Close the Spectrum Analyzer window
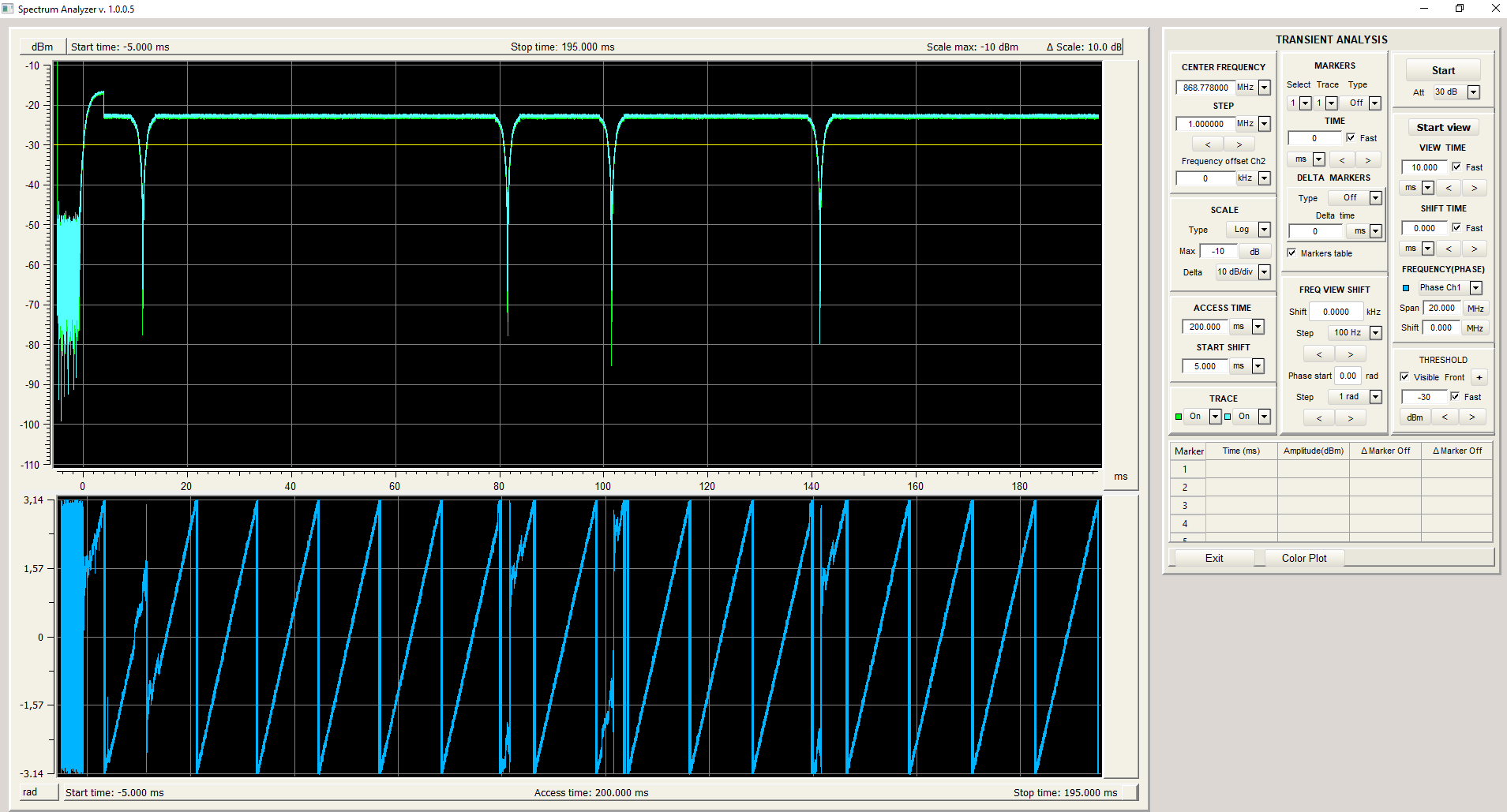The width and height of the screenshot is (1507, 812). pos(1495,9)
